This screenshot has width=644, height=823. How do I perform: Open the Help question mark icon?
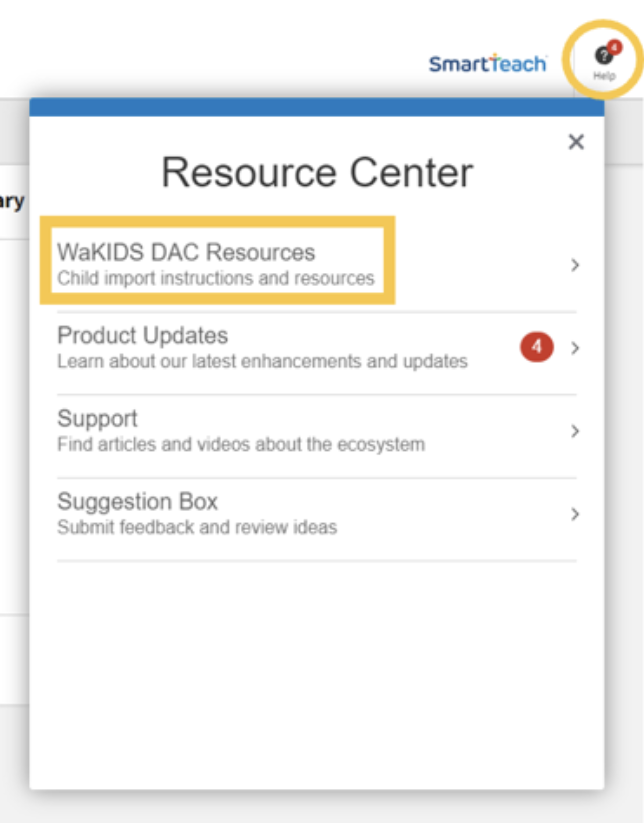(x=603, y=55)
